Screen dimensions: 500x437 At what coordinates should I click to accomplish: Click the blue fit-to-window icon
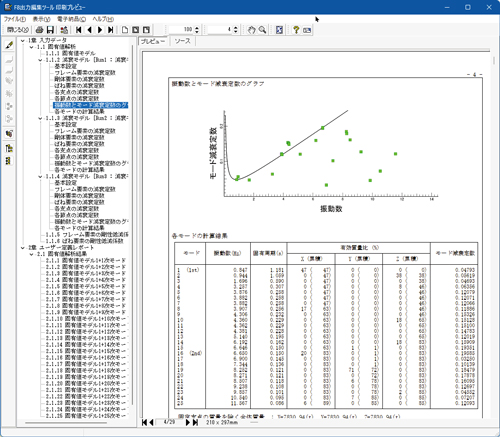(279, 30)
